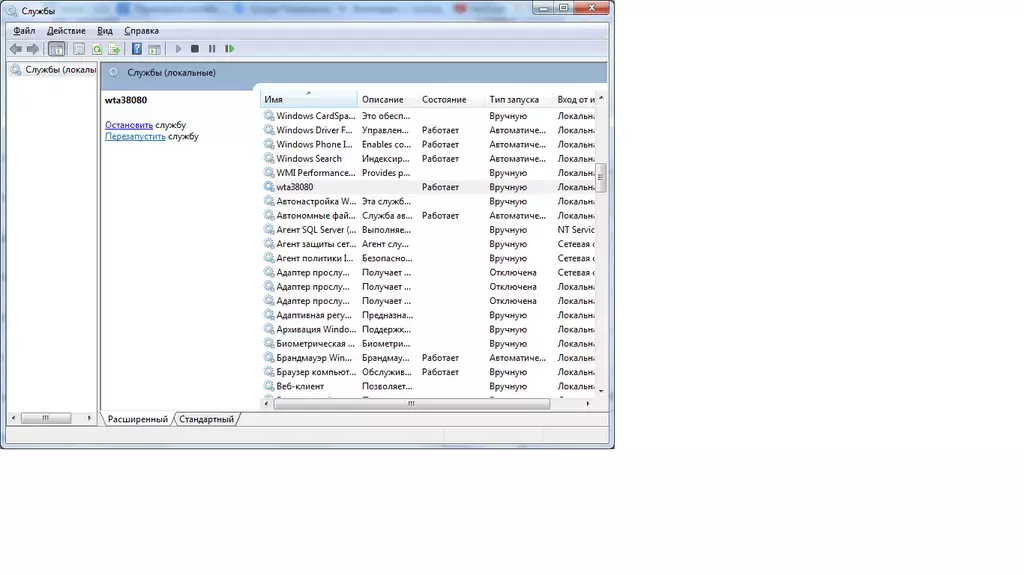Select the Браузер компьют... service row

428,372
